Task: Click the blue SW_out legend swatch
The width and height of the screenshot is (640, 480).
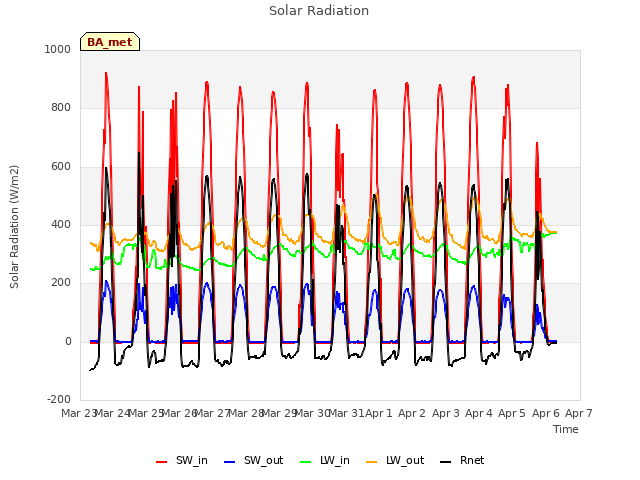Action: pyautogui.click(x=230, y=462)
